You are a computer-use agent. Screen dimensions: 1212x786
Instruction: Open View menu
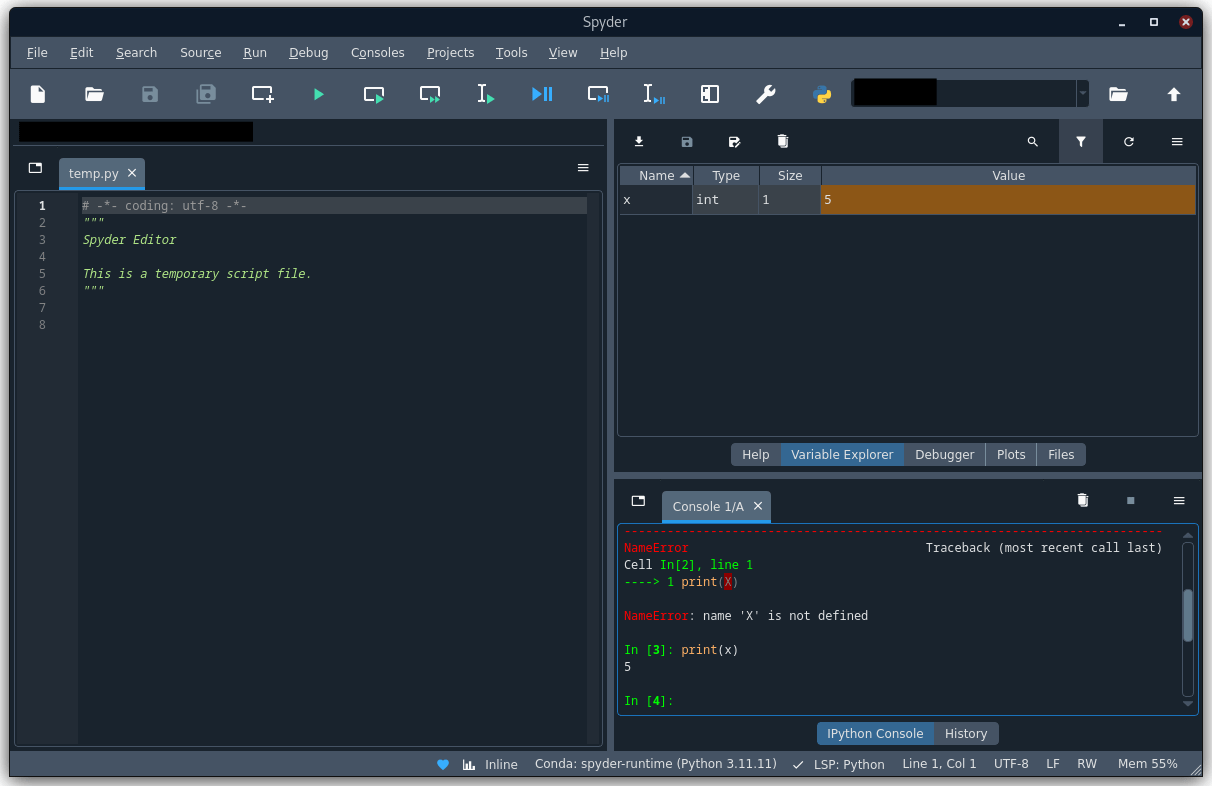coord(563,52)
